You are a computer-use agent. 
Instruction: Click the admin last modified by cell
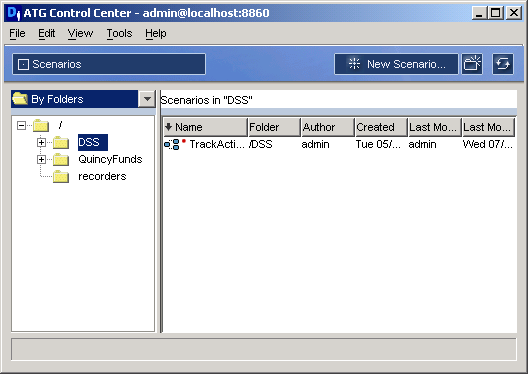coord(422,144)
